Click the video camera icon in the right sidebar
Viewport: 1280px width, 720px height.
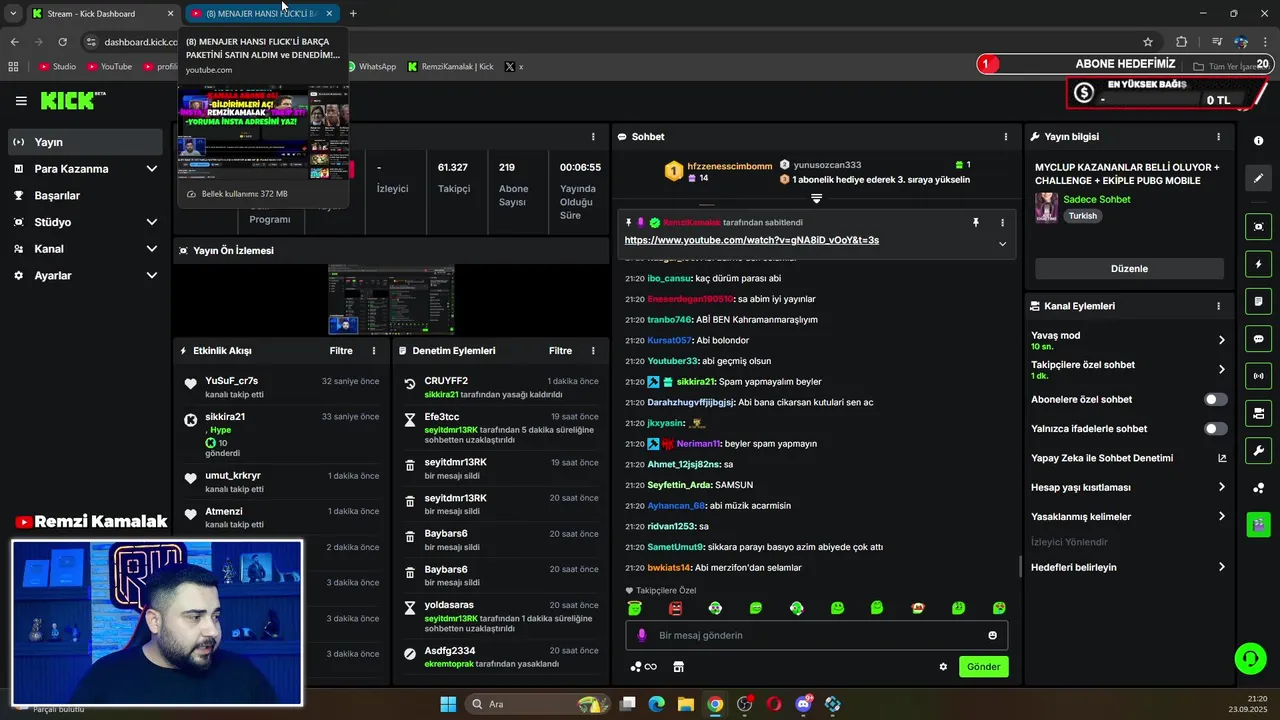pos(1258,413)
